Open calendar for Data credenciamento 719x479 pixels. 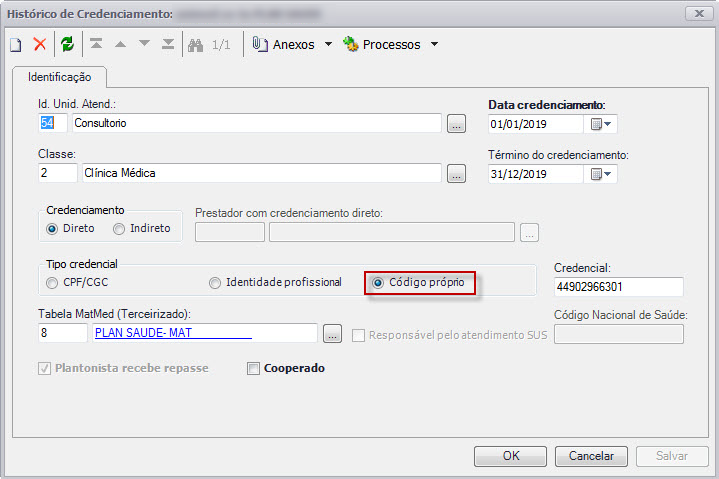click(600, 124)
